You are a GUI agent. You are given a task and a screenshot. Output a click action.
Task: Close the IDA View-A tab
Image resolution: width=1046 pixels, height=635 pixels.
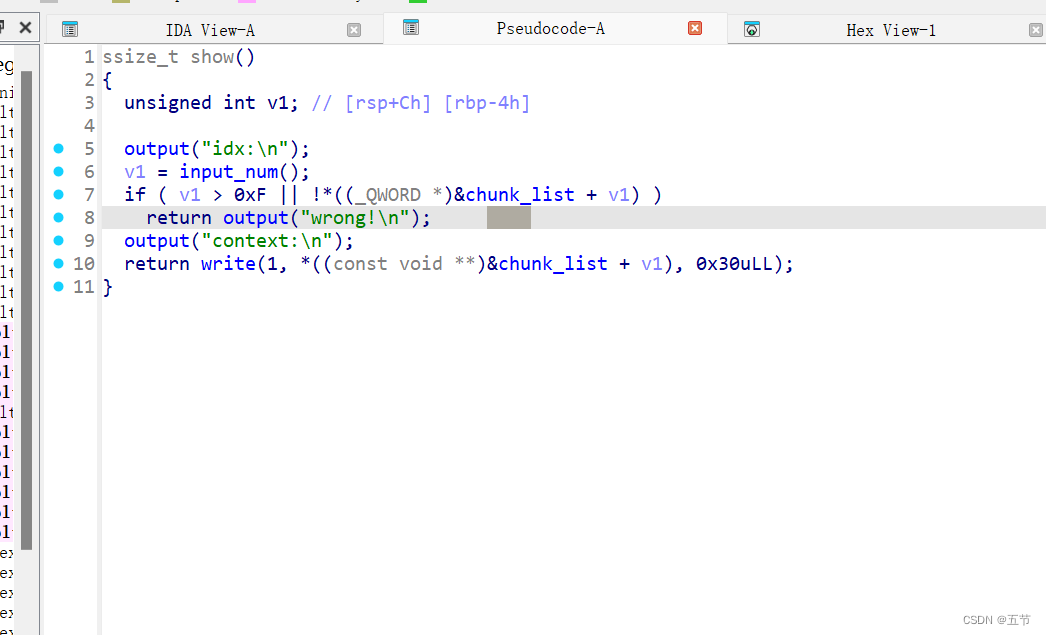354,30
